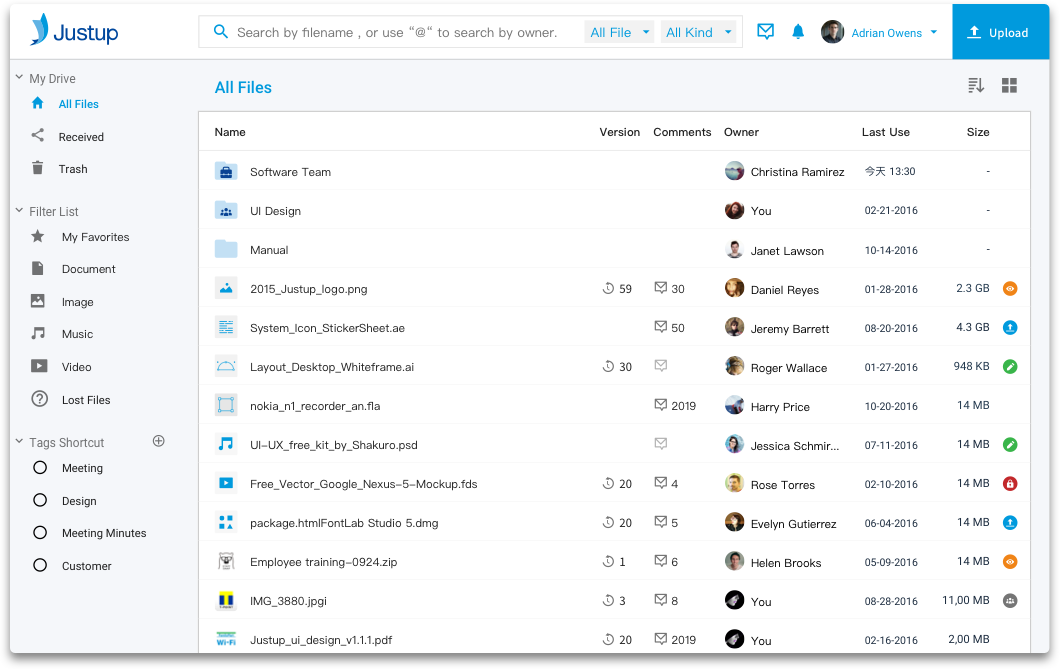Click the Upload button

pyautogui.click(x=1000, y=31)
